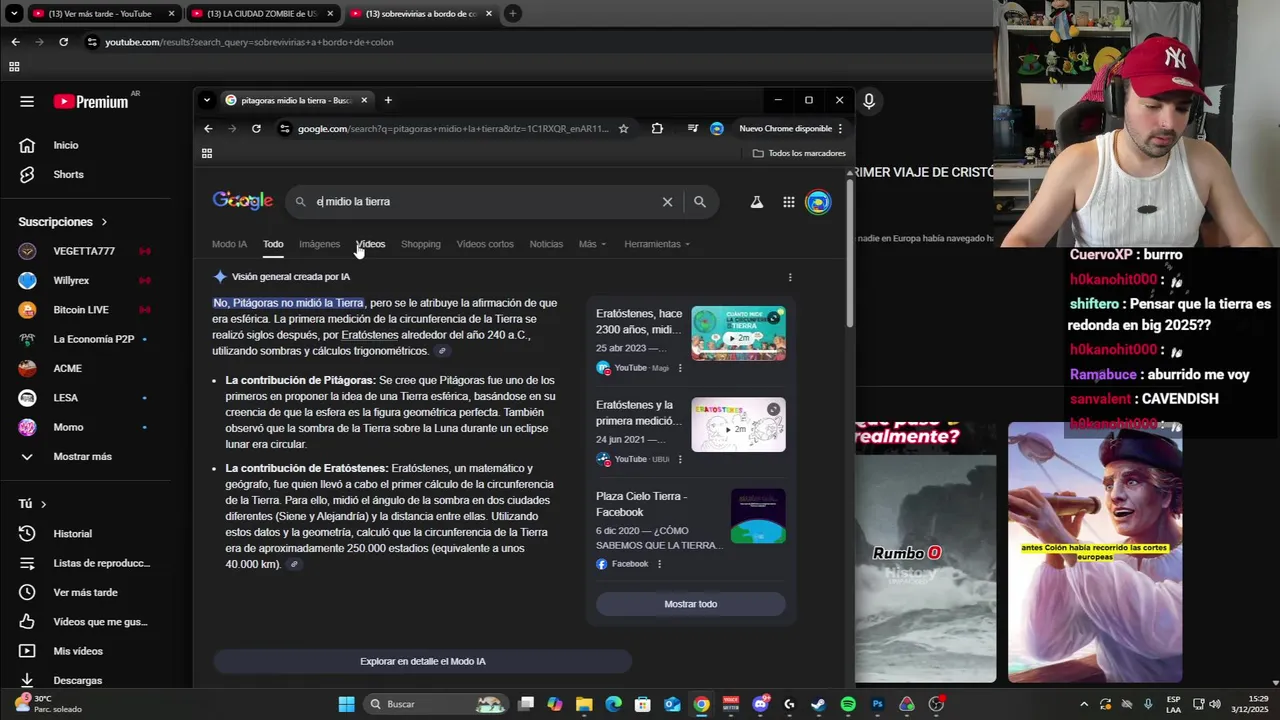Viewport: 1280px width, 720px height.
Task: Go back in the Google Chrome window
Action: pyautogui.click(x=208, y=128)
